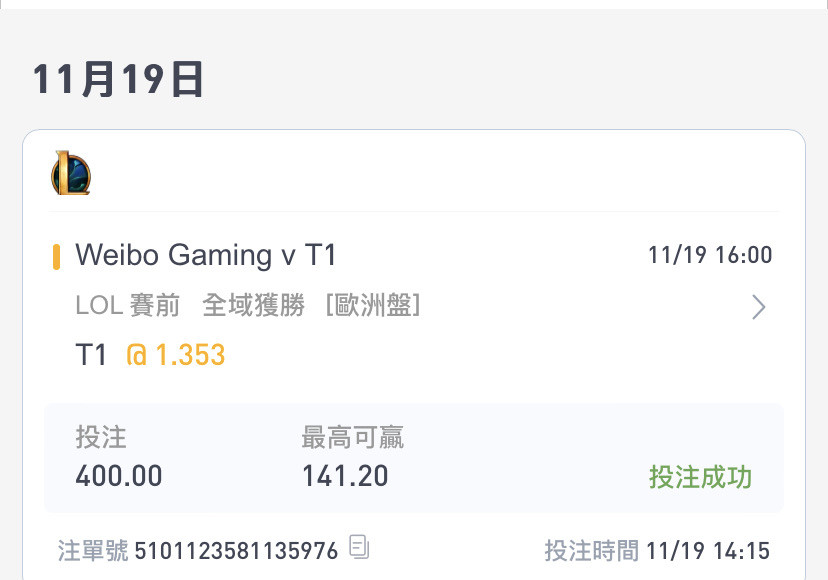Click the T1 pick name
The height and width of the screenshot is (580, 828).
tap(91, 354)
